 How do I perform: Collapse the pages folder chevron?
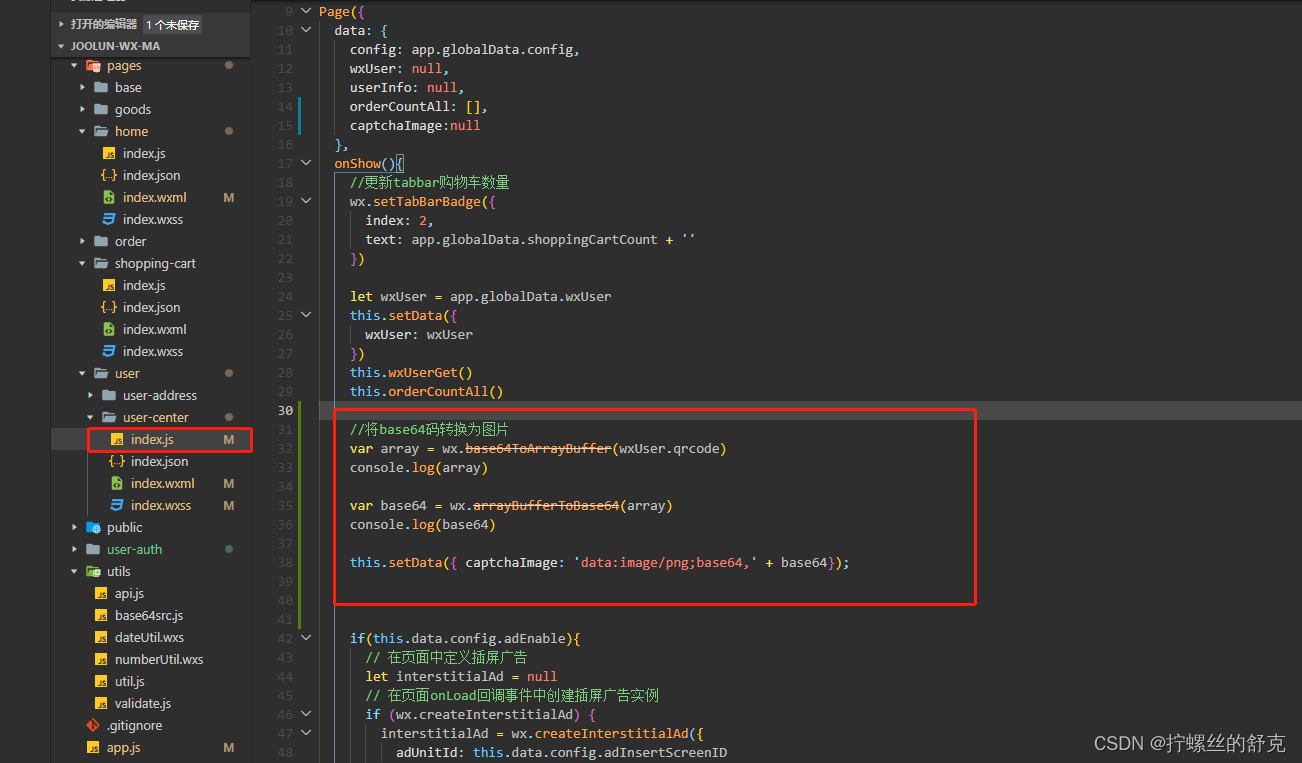point(74,66)
